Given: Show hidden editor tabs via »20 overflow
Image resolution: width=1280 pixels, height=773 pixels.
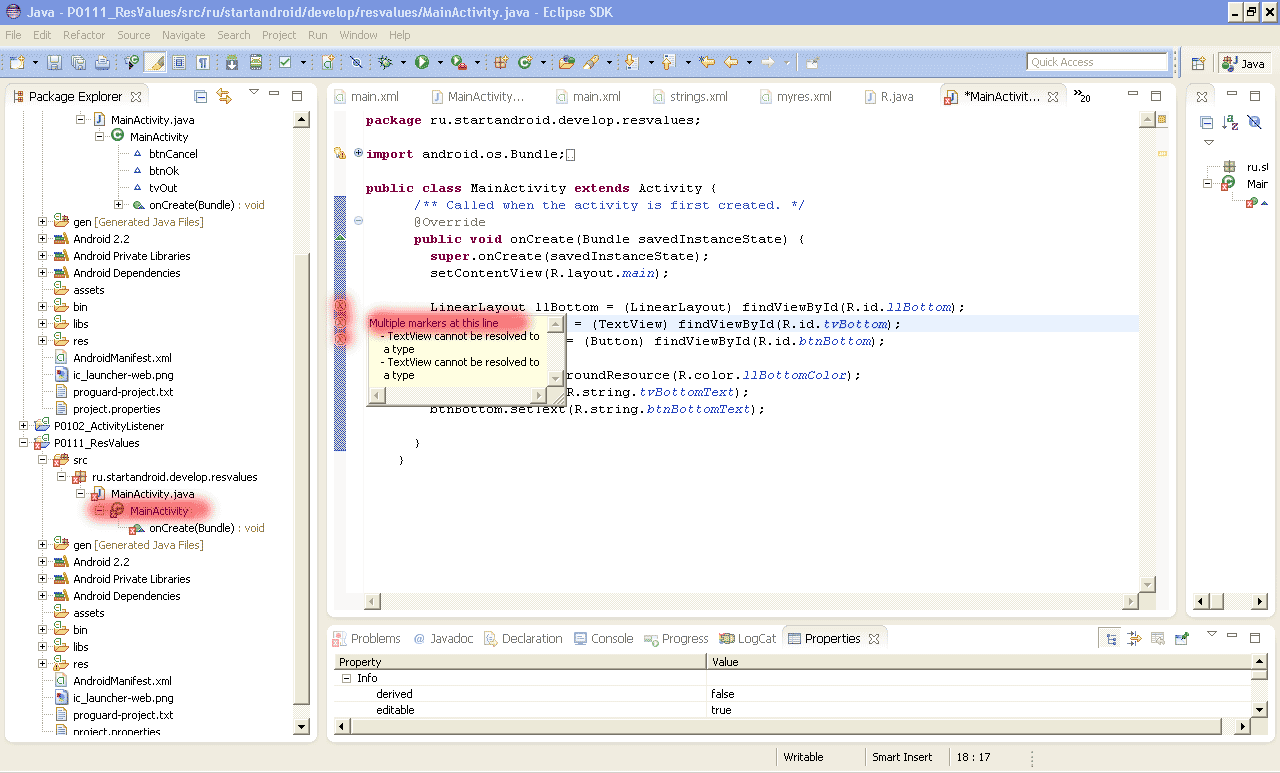Looking at the screenshot, I should [x=1082, y=96].
